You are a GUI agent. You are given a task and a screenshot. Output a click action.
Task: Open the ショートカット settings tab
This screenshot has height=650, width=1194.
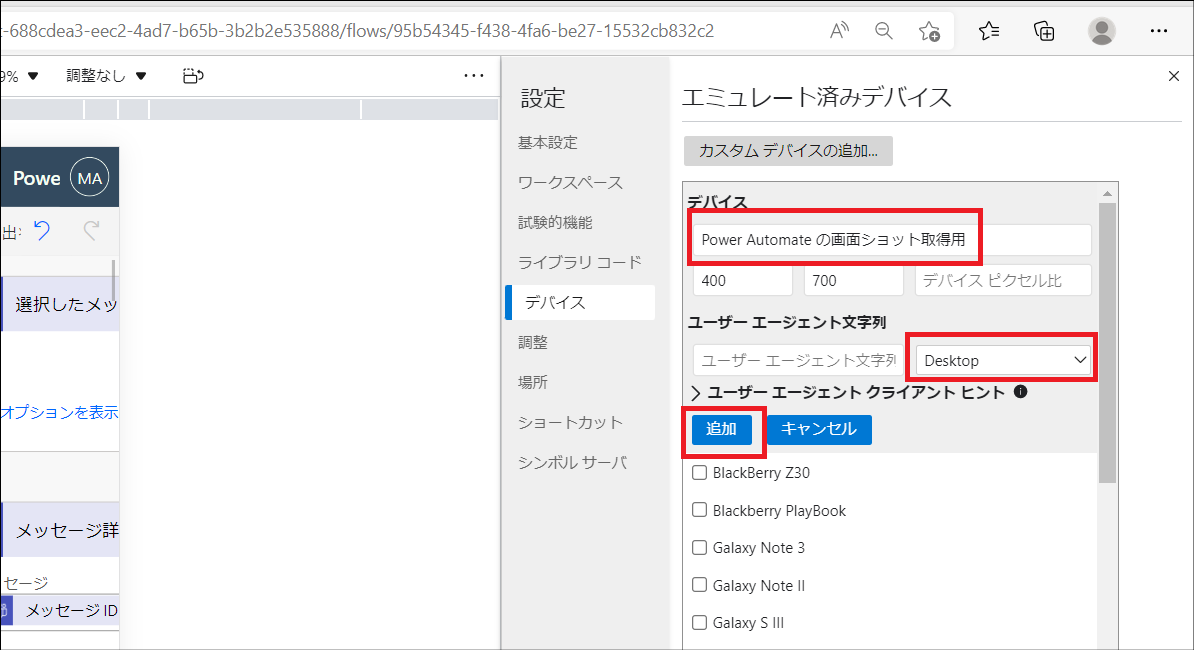pyautogui.click(x=570, y=422)
